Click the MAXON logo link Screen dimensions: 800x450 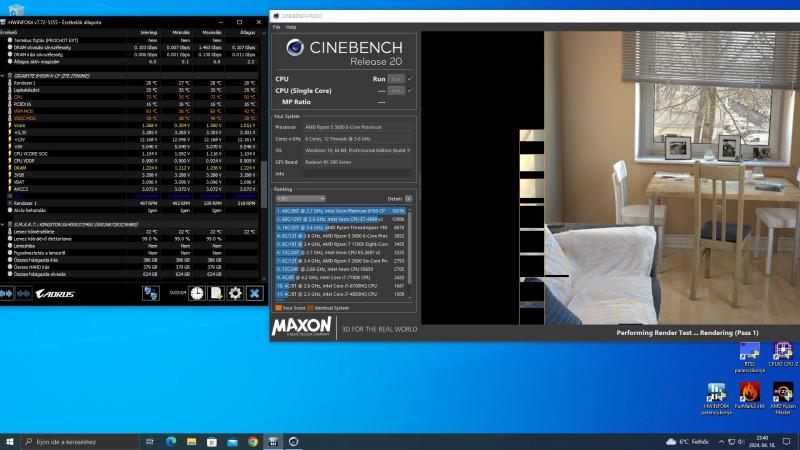[302, 327]
